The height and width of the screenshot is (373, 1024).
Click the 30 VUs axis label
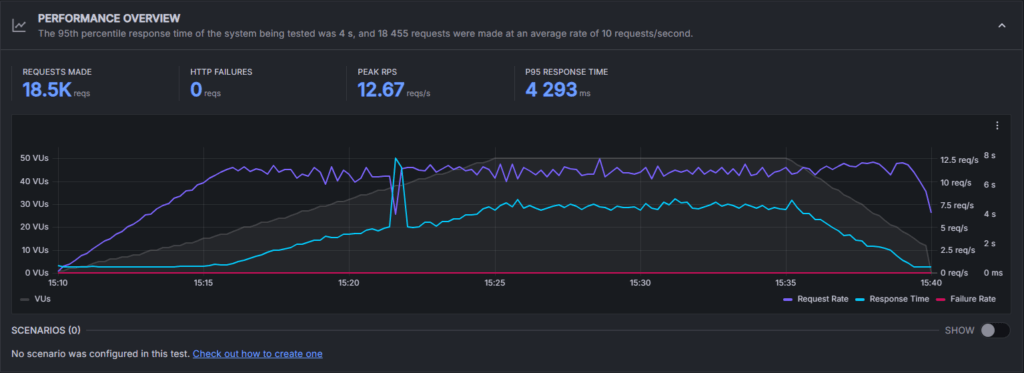[x=35, y=204]
